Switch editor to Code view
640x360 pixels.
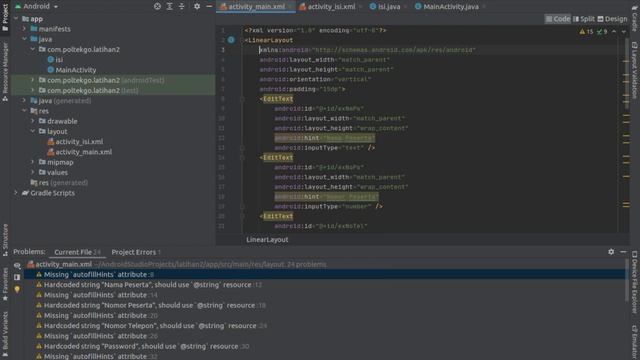tap(558, 19)
